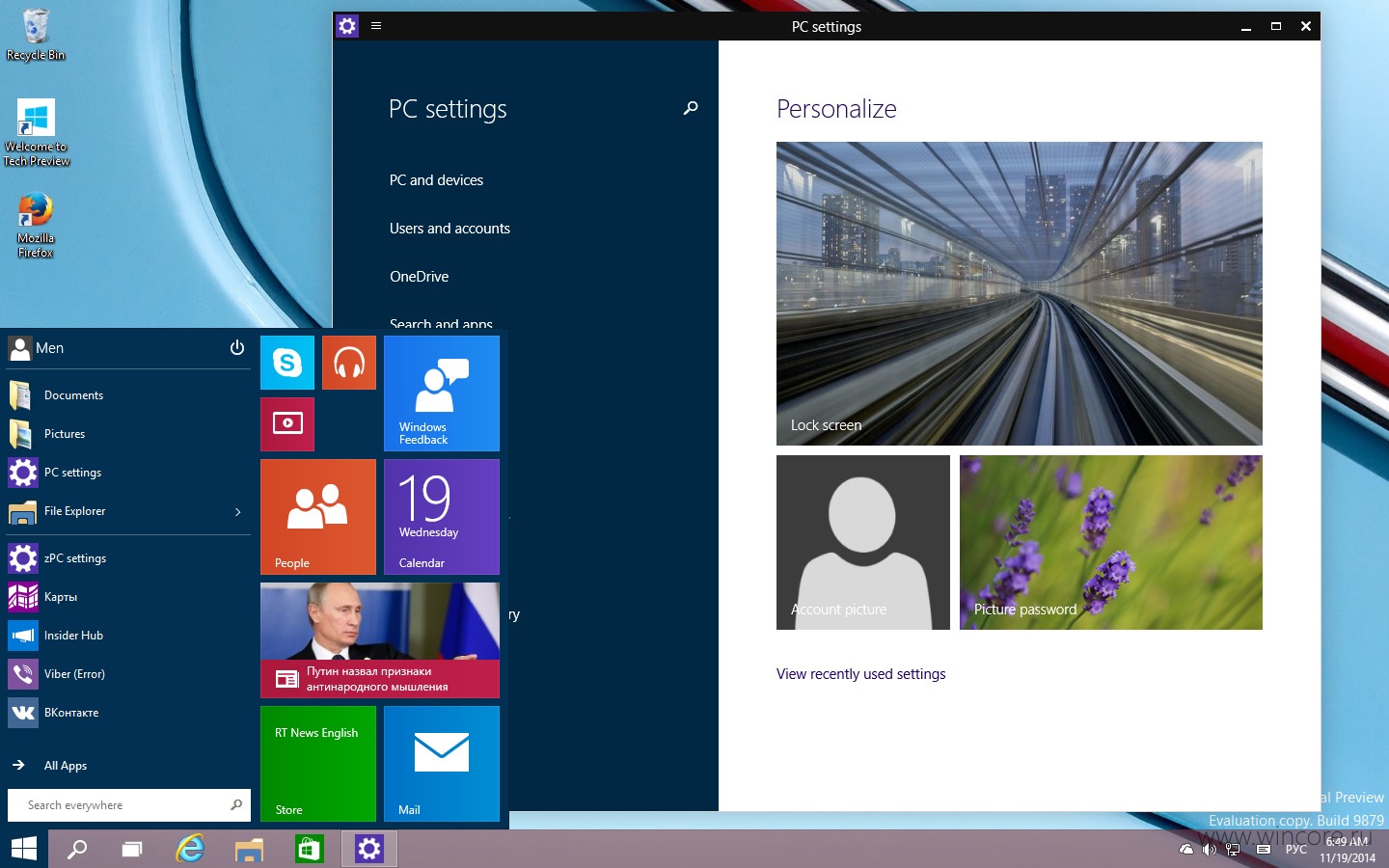
Task: Open the Calendar tile showing 19 Wednesday
Action: coord(442,517)
